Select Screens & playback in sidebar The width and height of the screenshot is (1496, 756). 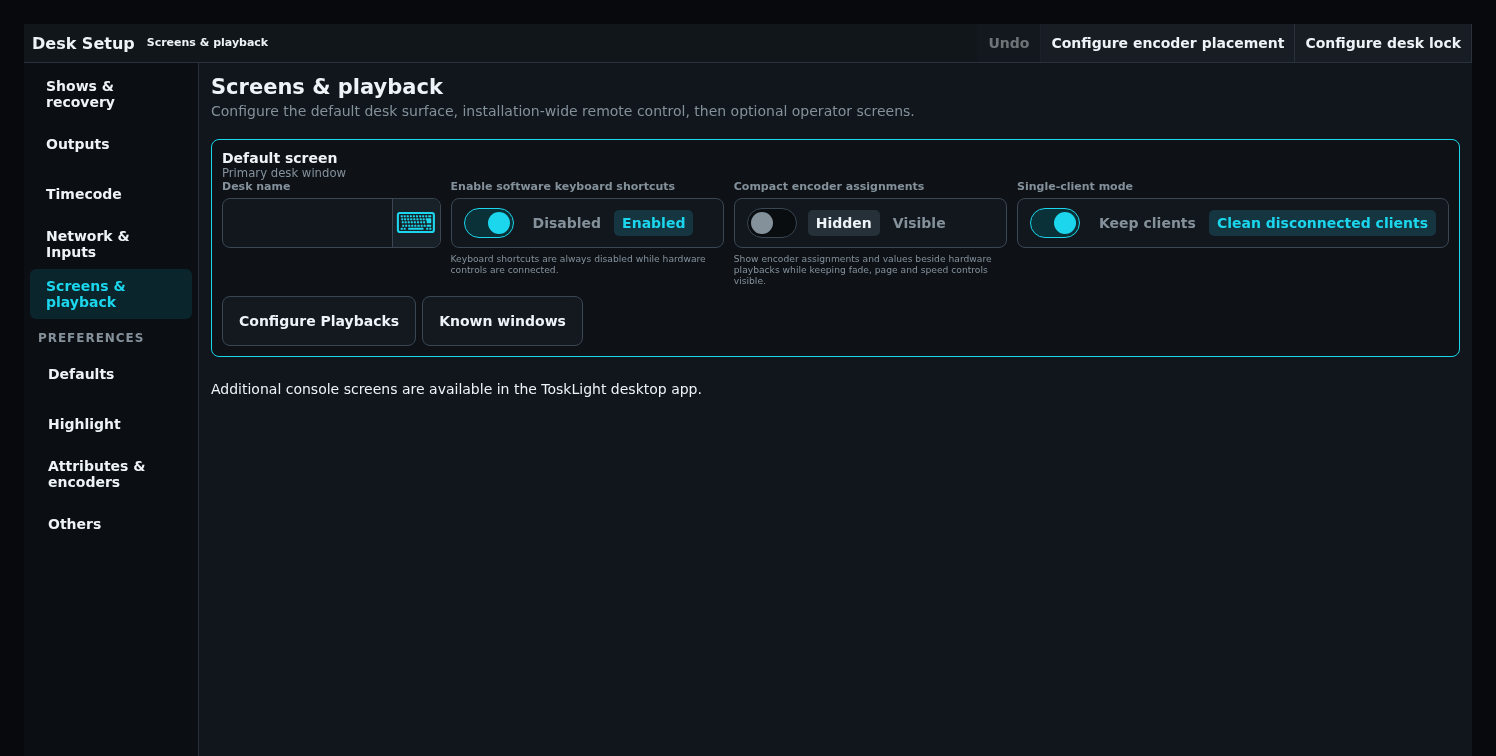pyautogui.click(x=111, y=294)
